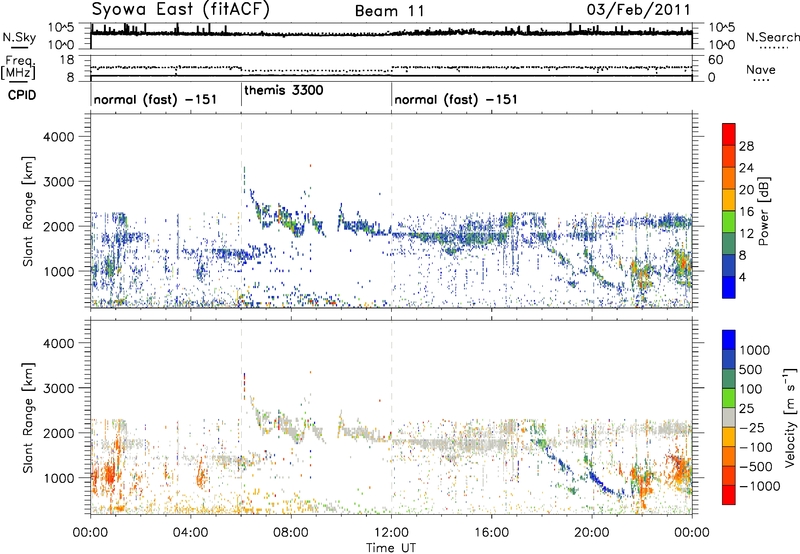Click the red top segment of power colorbar

729,134
